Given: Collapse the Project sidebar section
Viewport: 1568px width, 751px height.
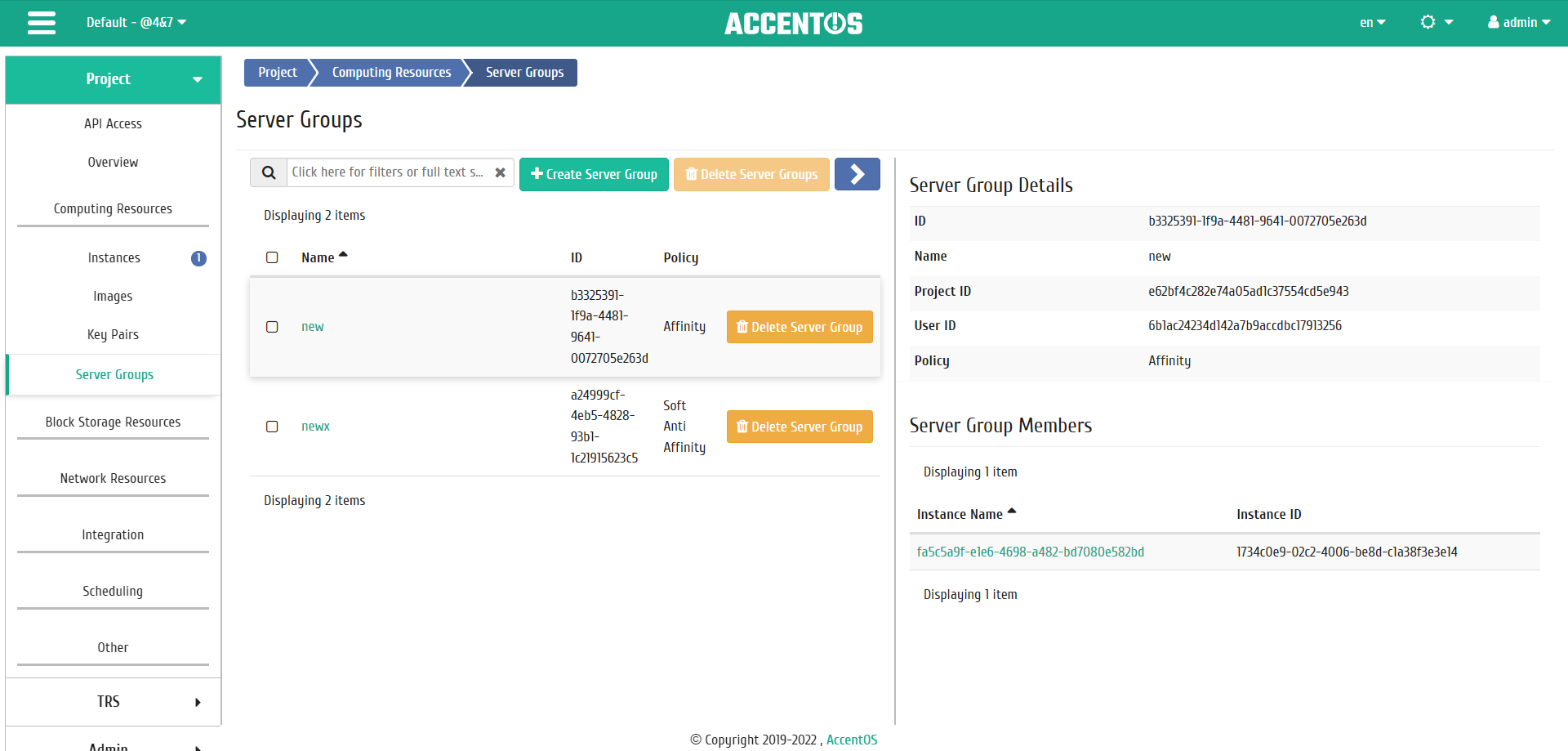Looking at the screenshot, I should [114, 79].
